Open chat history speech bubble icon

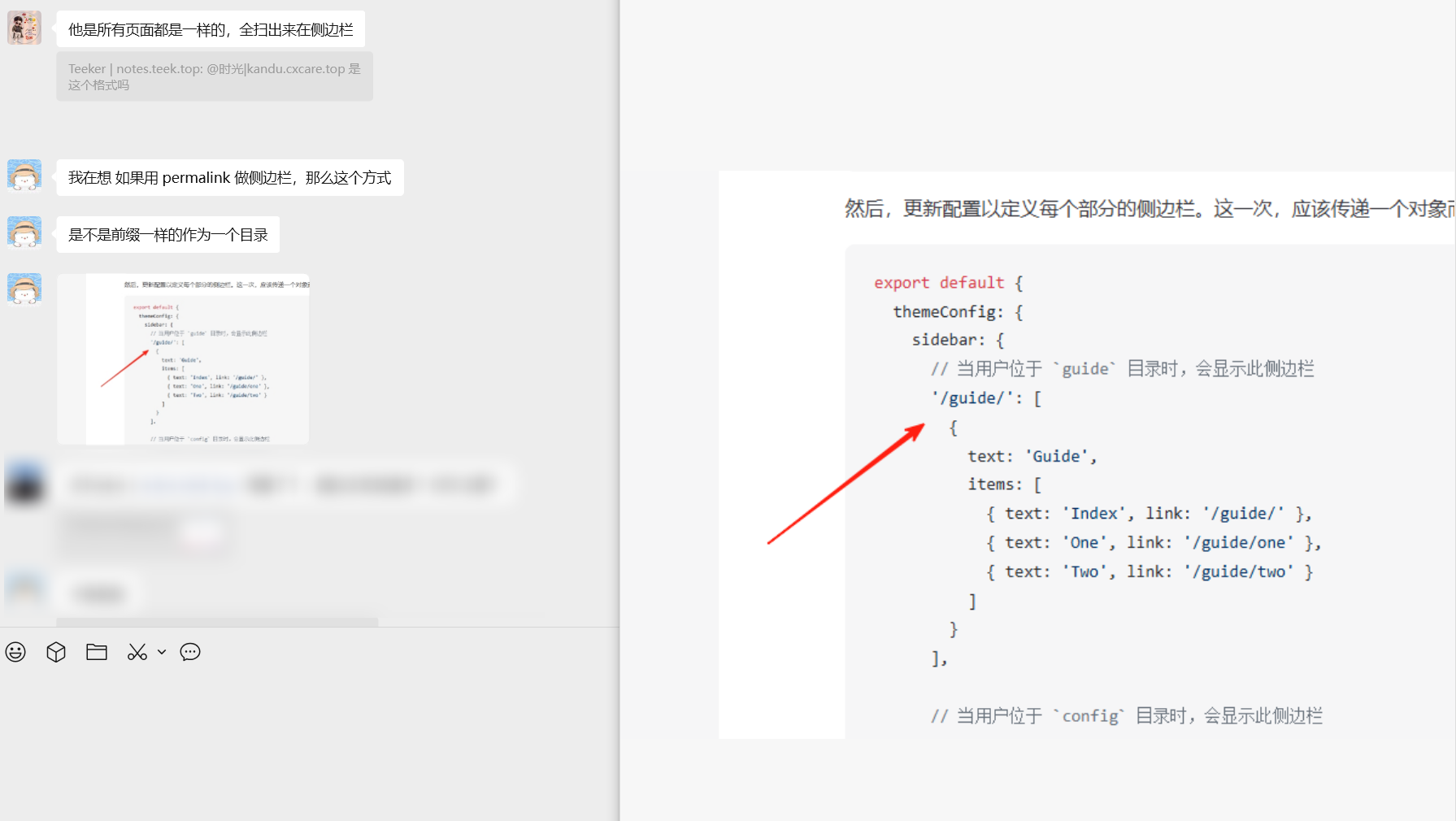point(190,652)
